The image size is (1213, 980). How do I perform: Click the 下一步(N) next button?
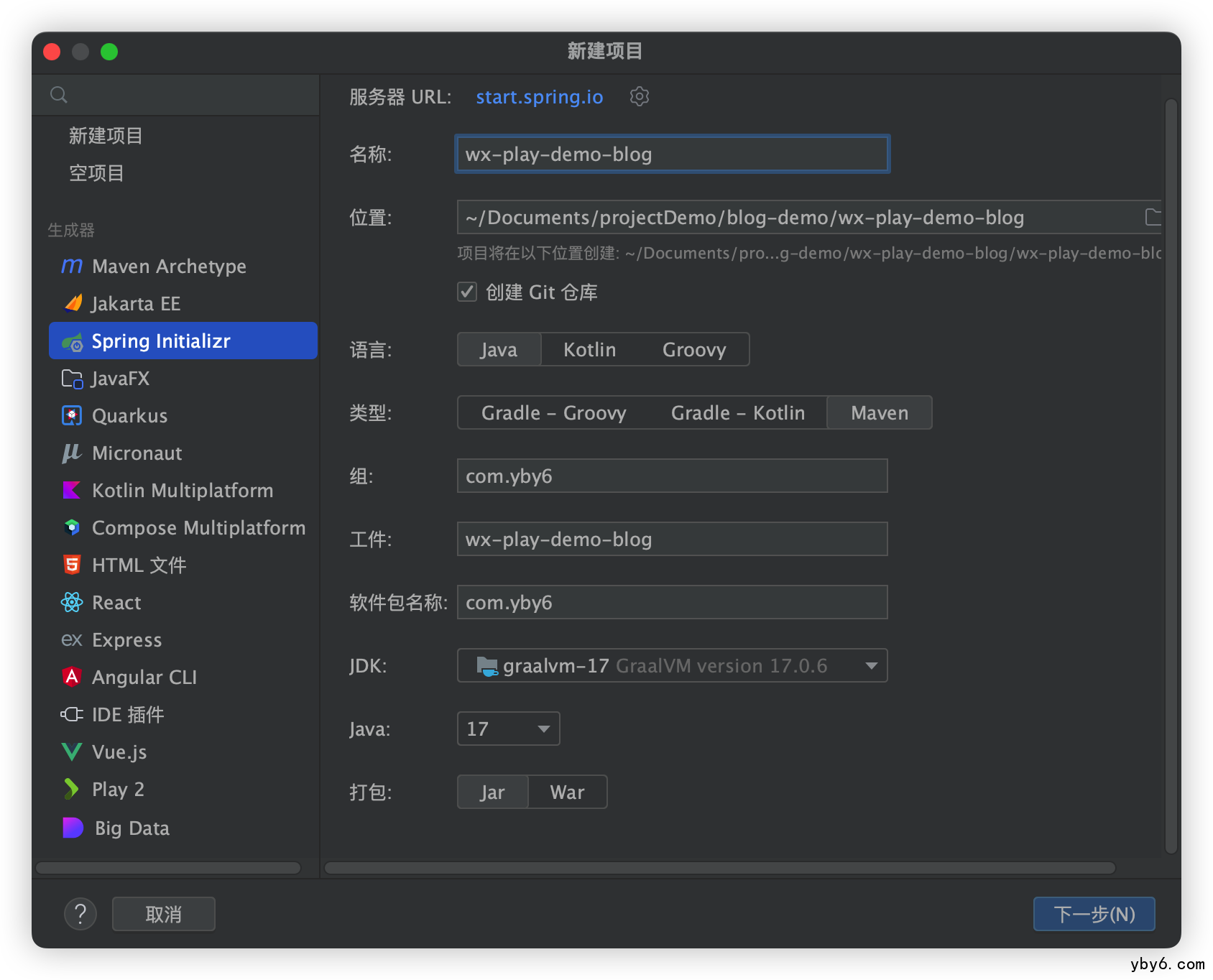(1094, 914)
